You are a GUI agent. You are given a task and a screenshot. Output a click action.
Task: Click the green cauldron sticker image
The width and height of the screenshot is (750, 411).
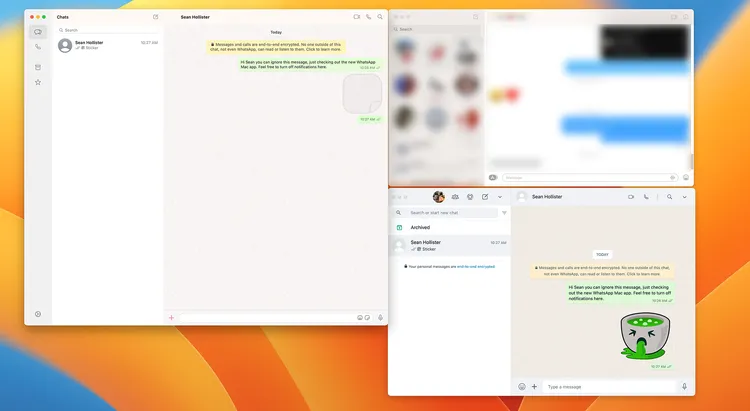pyautogui.click(x=643, y=335)
